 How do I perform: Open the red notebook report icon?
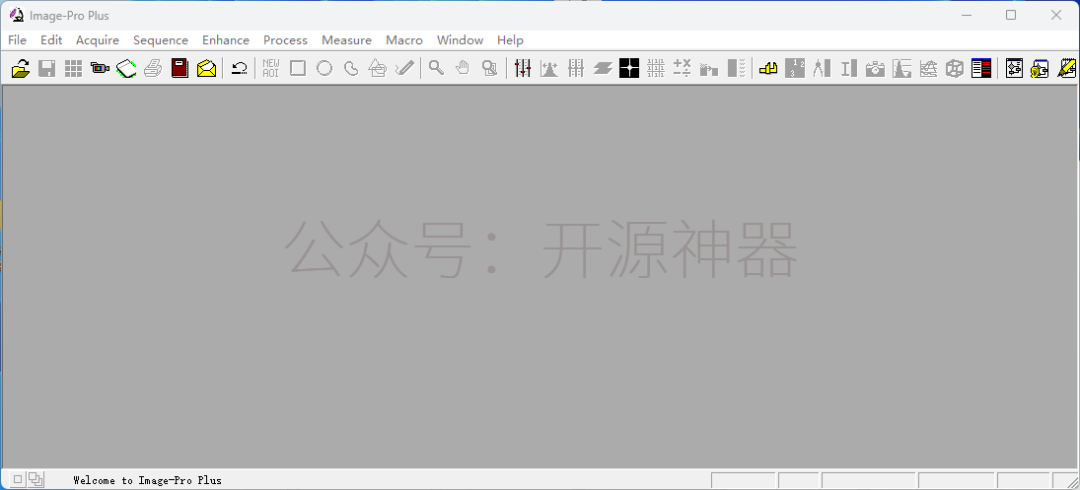click(180, 68)
